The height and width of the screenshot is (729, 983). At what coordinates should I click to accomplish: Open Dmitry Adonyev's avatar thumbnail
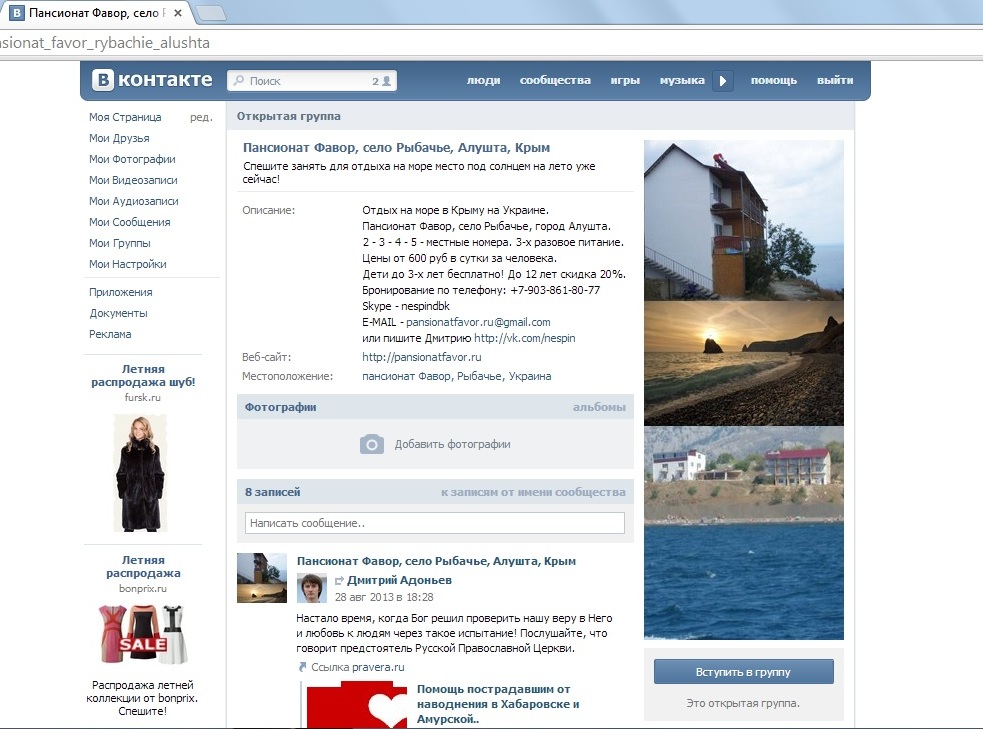pos(312,588)
